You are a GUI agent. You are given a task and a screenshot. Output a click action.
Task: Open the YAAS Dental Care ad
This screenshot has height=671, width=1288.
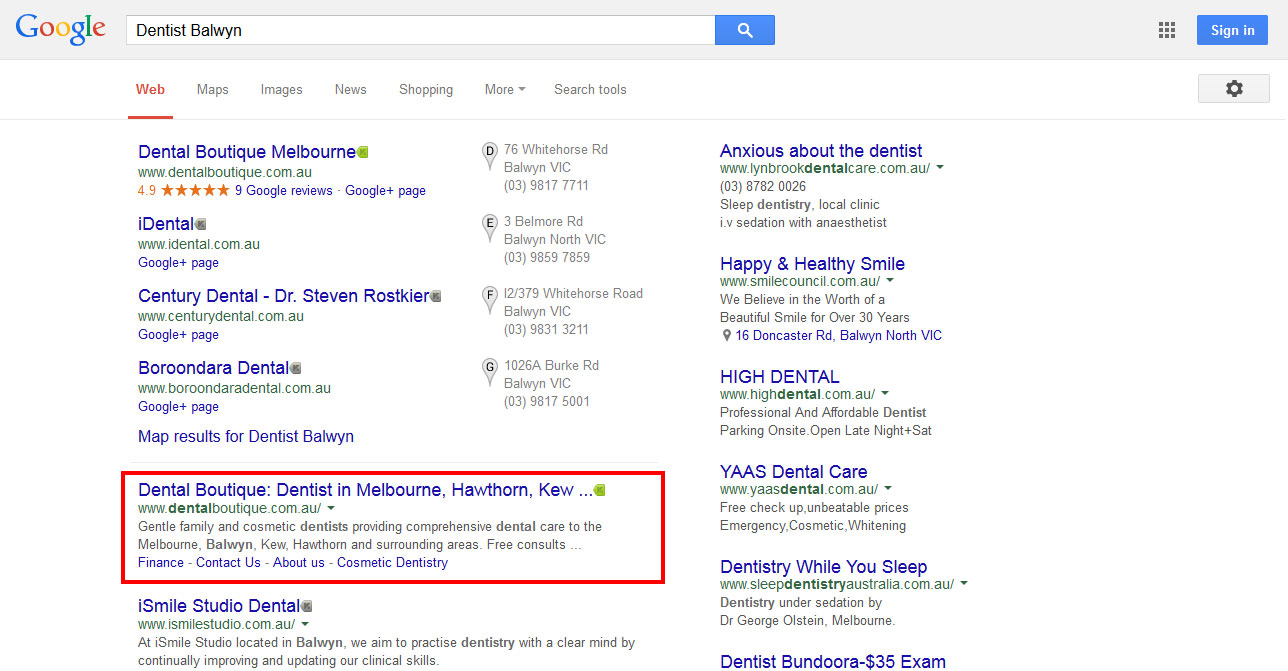pyautogui.click(x=794, y=472)
